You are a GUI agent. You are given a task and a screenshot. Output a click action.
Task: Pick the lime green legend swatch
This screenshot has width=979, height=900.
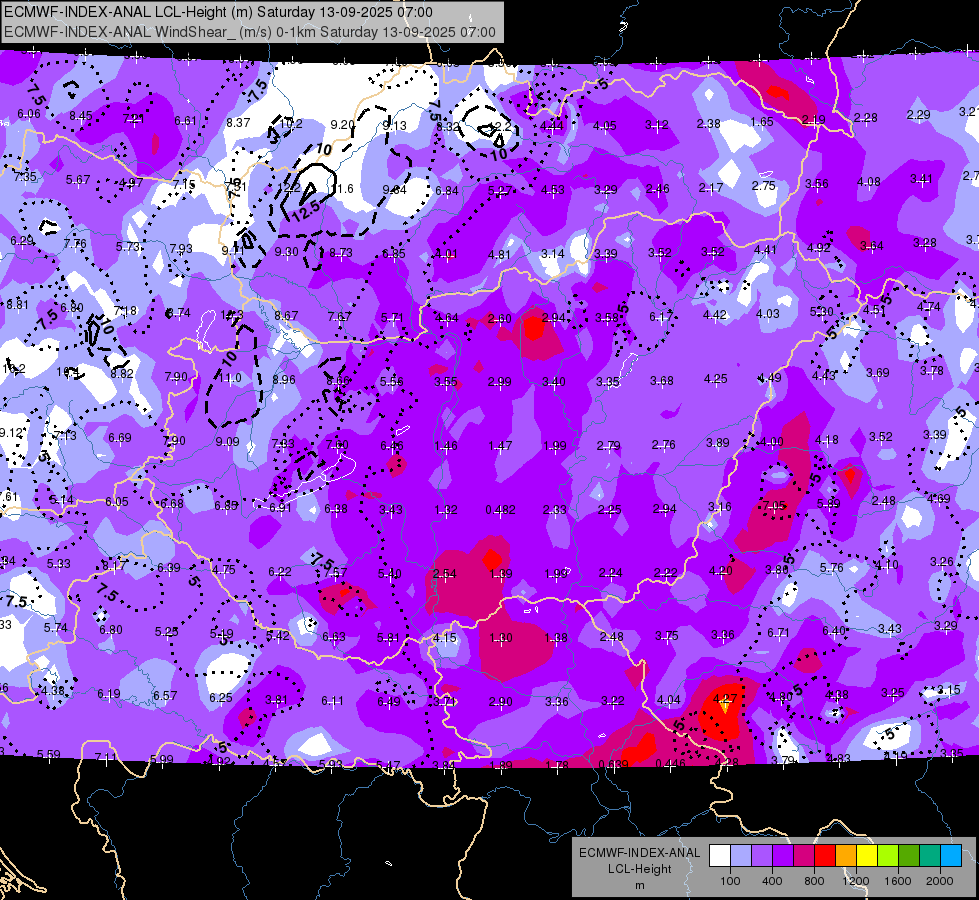888,855
